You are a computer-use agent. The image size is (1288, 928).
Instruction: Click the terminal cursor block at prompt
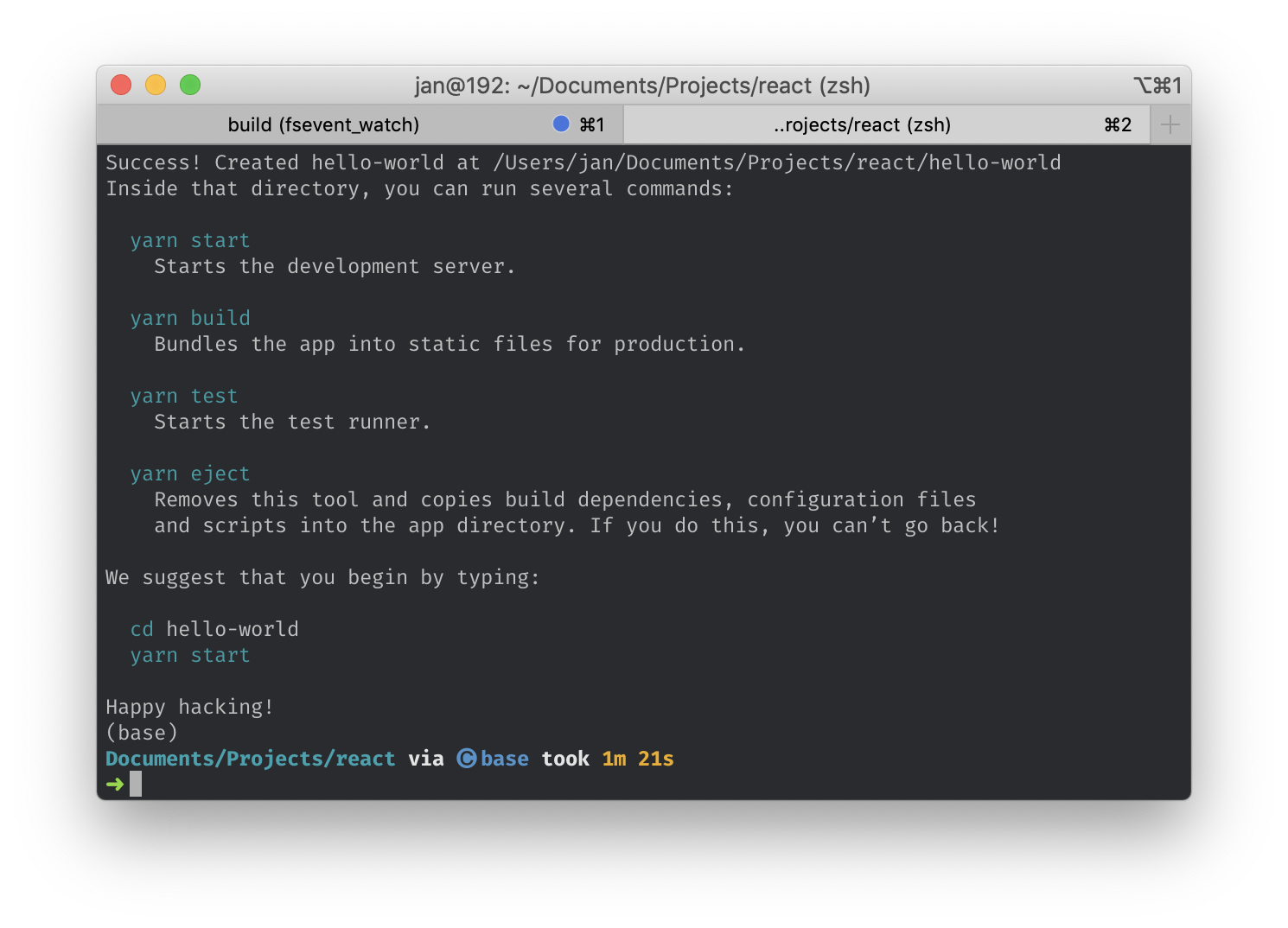136,785
